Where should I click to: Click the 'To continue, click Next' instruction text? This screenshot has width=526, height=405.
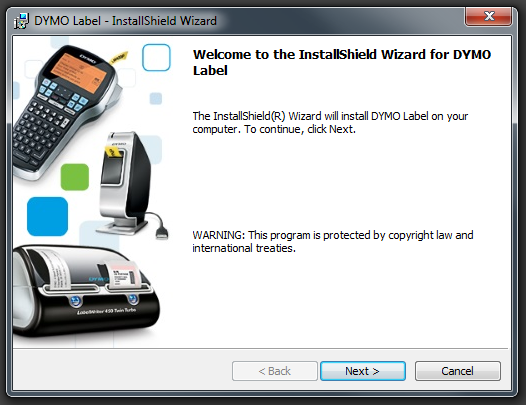tap(300, 129)
